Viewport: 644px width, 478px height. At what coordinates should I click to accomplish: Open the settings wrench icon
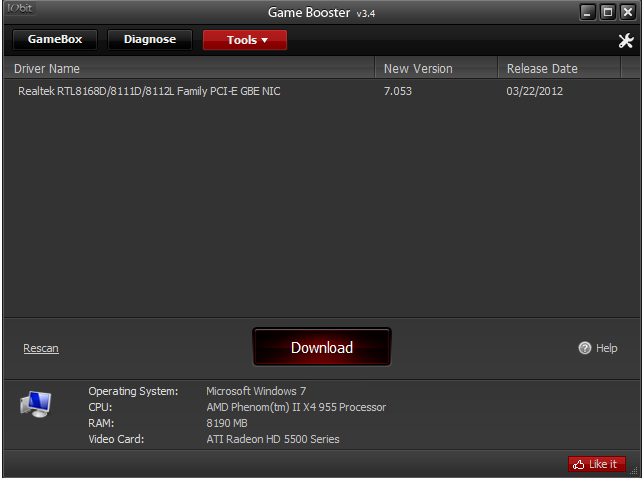click(x=626, y=40)
